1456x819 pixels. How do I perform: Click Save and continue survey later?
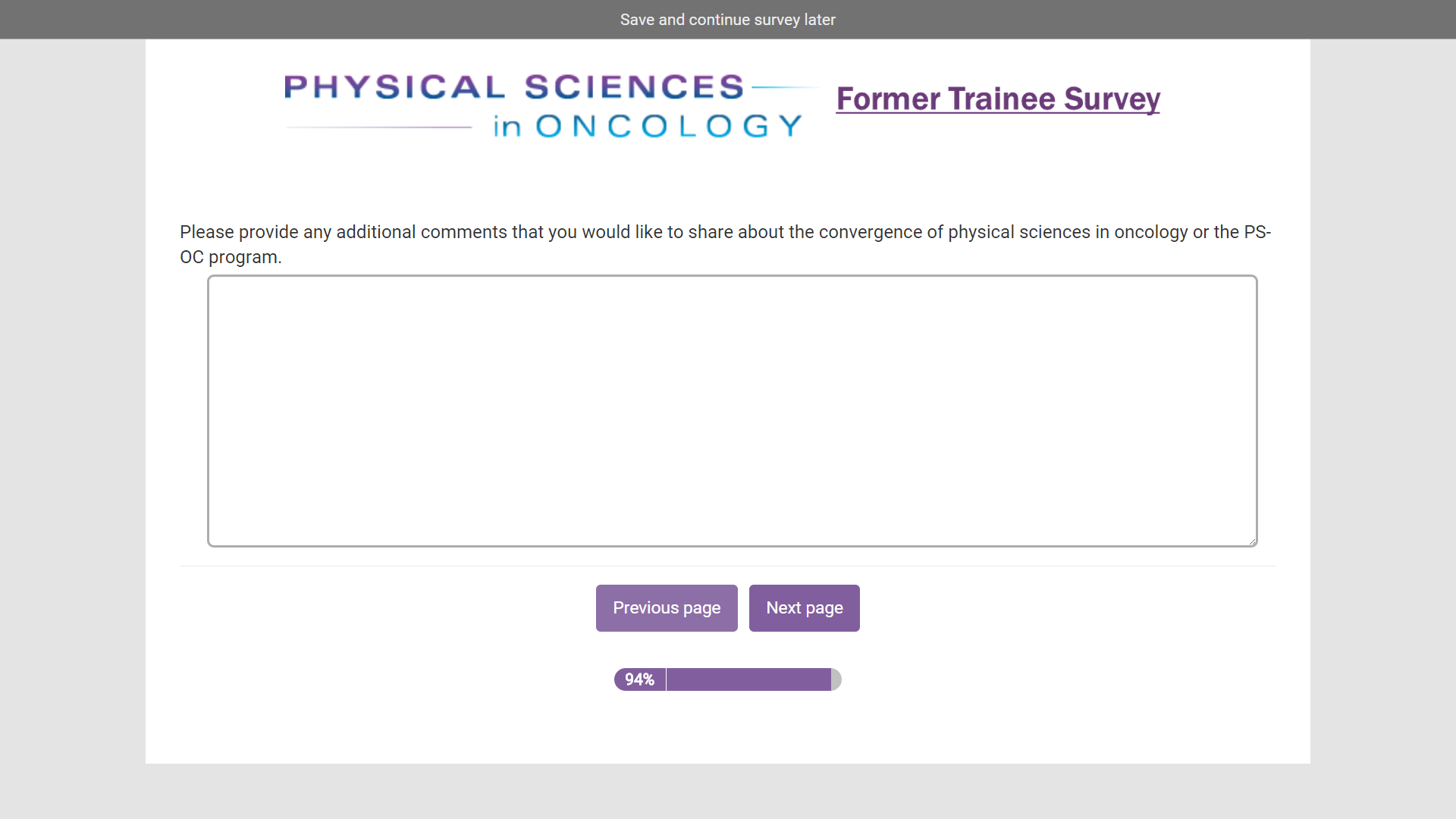727,20
